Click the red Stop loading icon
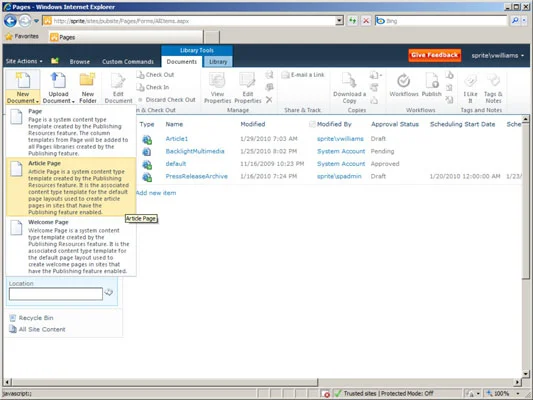Image resolution: width=533 pixels, height=400 pixels. click(366, 21)
